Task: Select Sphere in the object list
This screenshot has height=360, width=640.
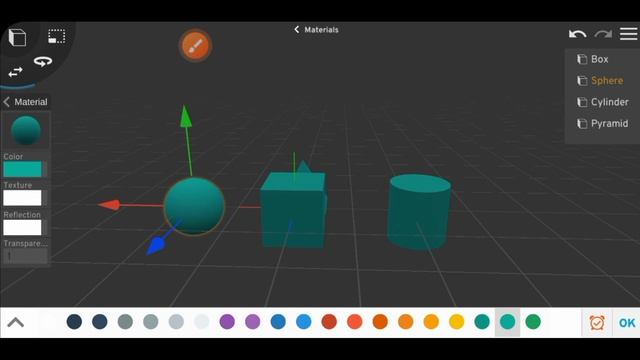Action: tap(607, 81)
